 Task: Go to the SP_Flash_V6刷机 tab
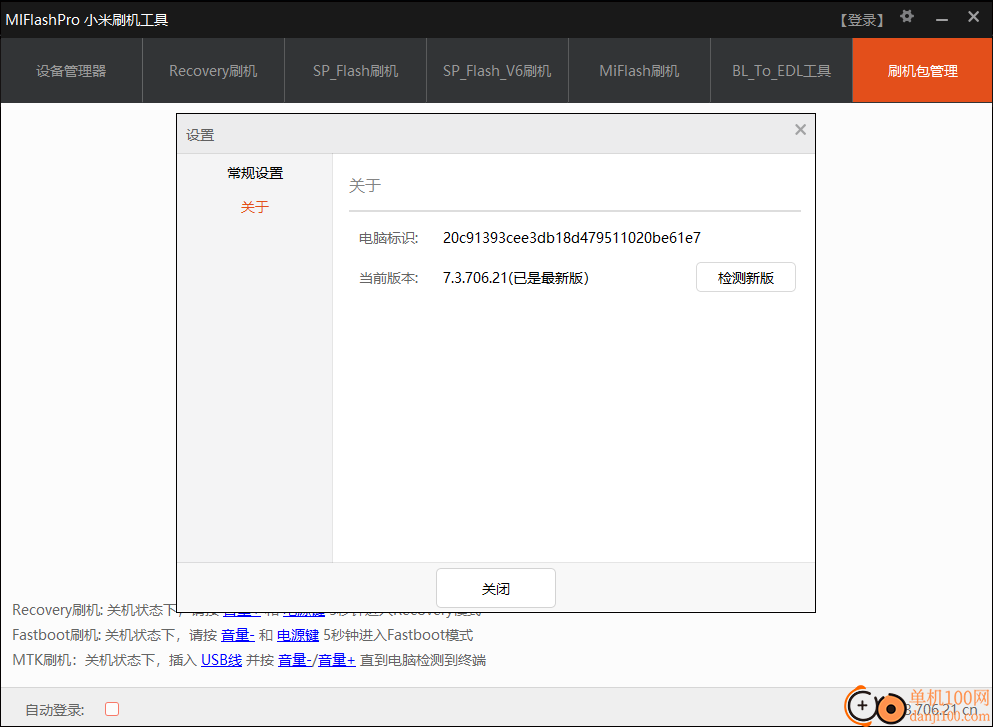(x=497, y=71)
